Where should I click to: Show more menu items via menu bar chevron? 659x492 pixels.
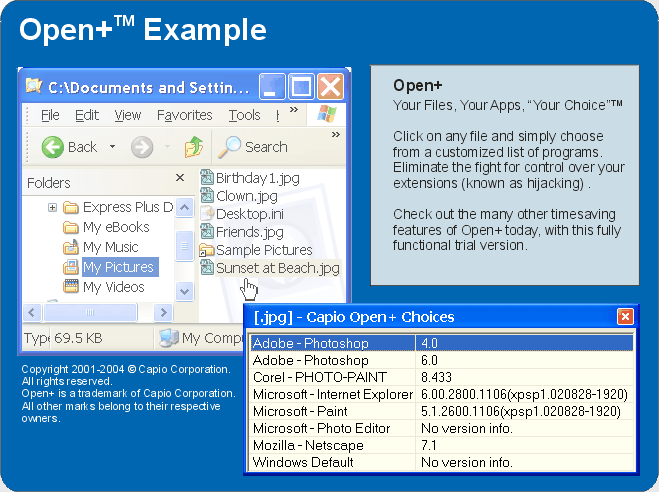[x=294, y=110]
